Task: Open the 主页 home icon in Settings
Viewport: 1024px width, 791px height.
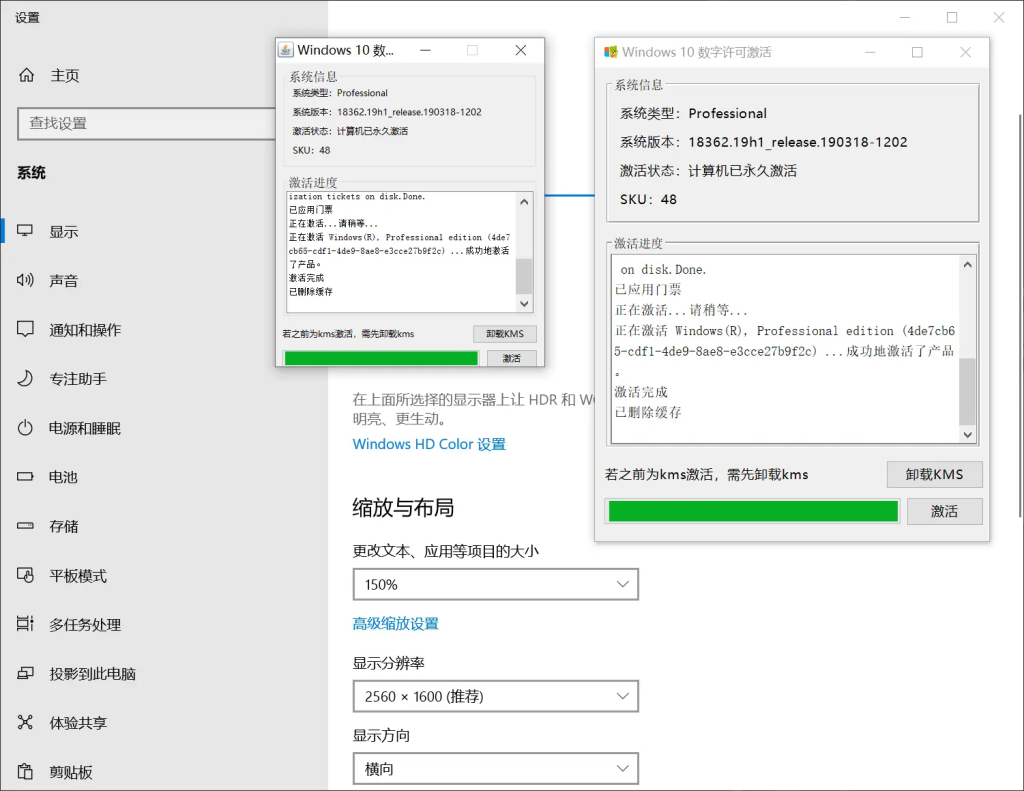Action: tap(26, 75)
